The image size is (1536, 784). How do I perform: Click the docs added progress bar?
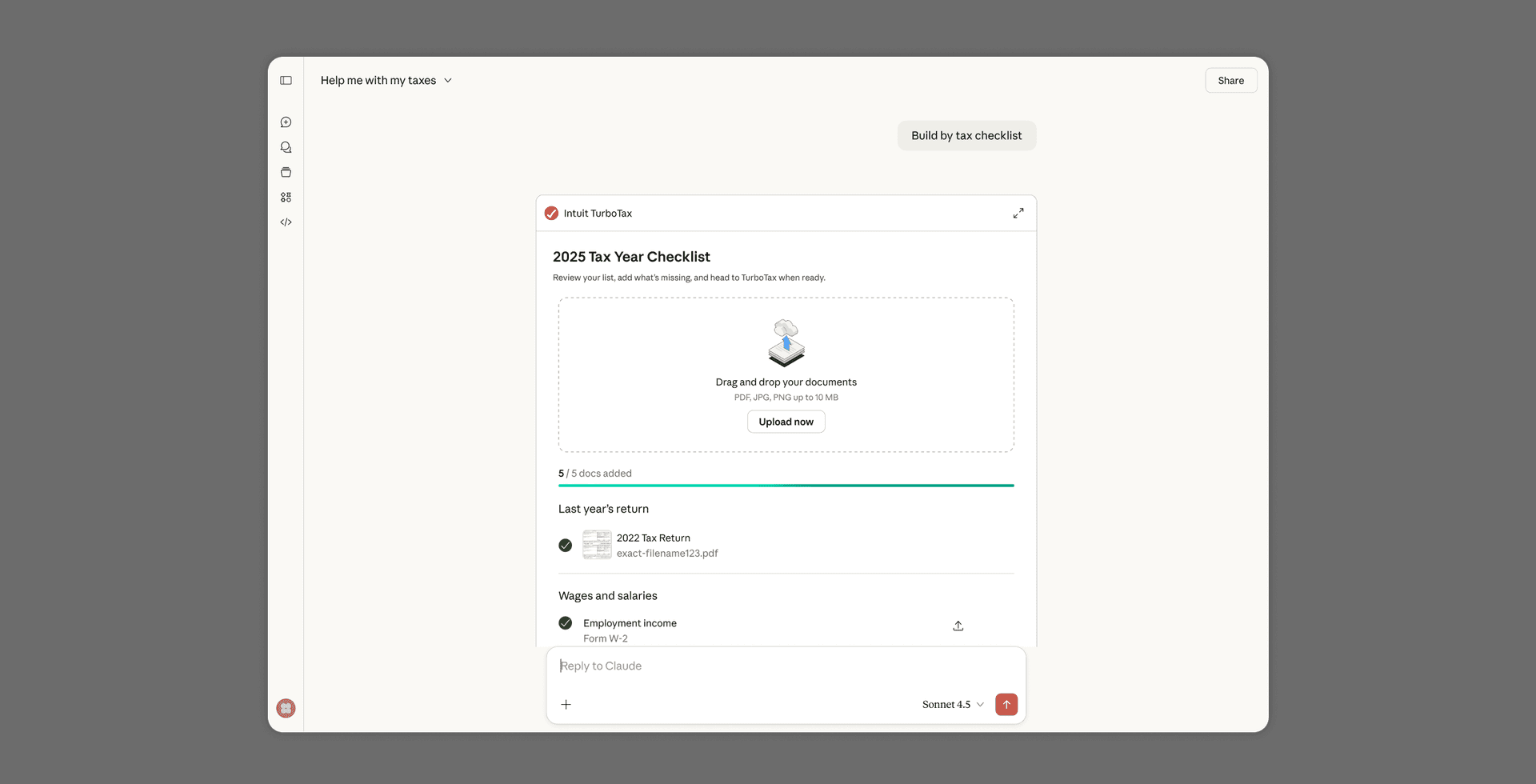click(786, 485)
